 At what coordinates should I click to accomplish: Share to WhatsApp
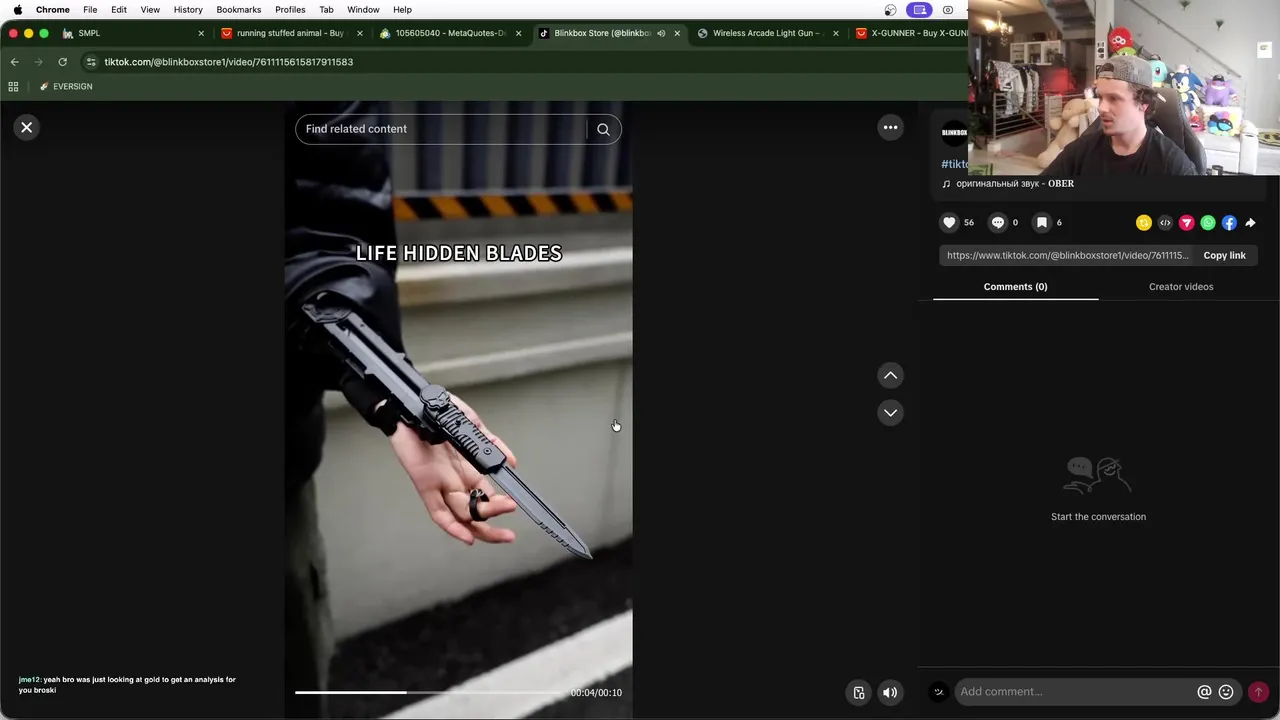1208,223
